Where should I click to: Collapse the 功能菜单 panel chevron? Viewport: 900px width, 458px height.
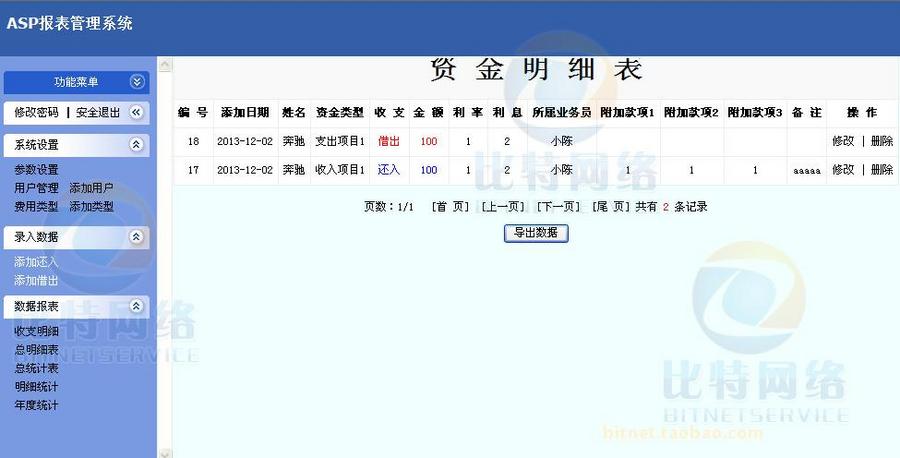click(137, 82)
